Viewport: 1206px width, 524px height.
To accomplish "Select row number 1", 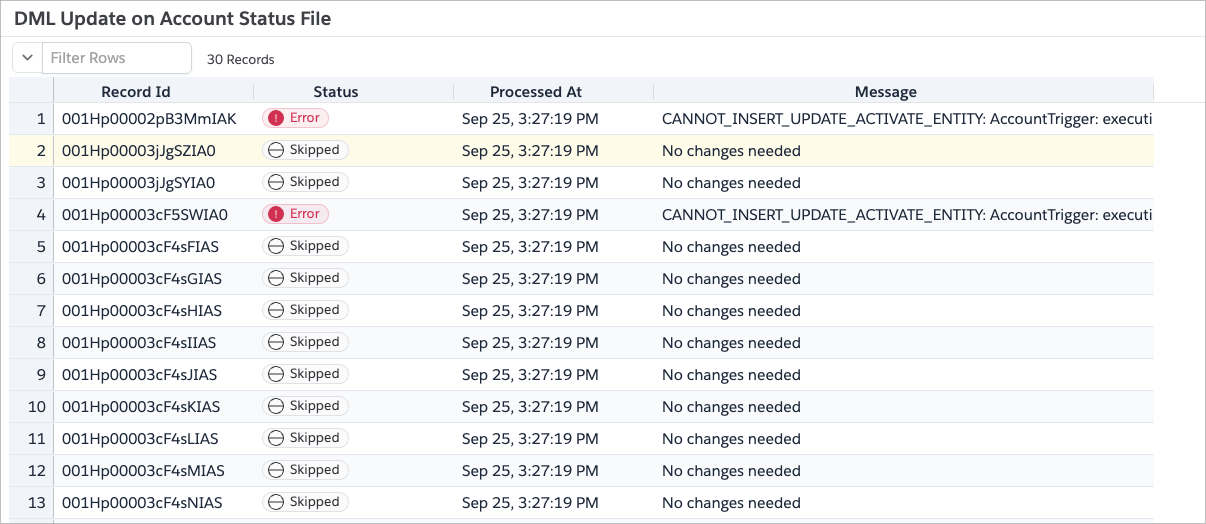I will (41, 119).
